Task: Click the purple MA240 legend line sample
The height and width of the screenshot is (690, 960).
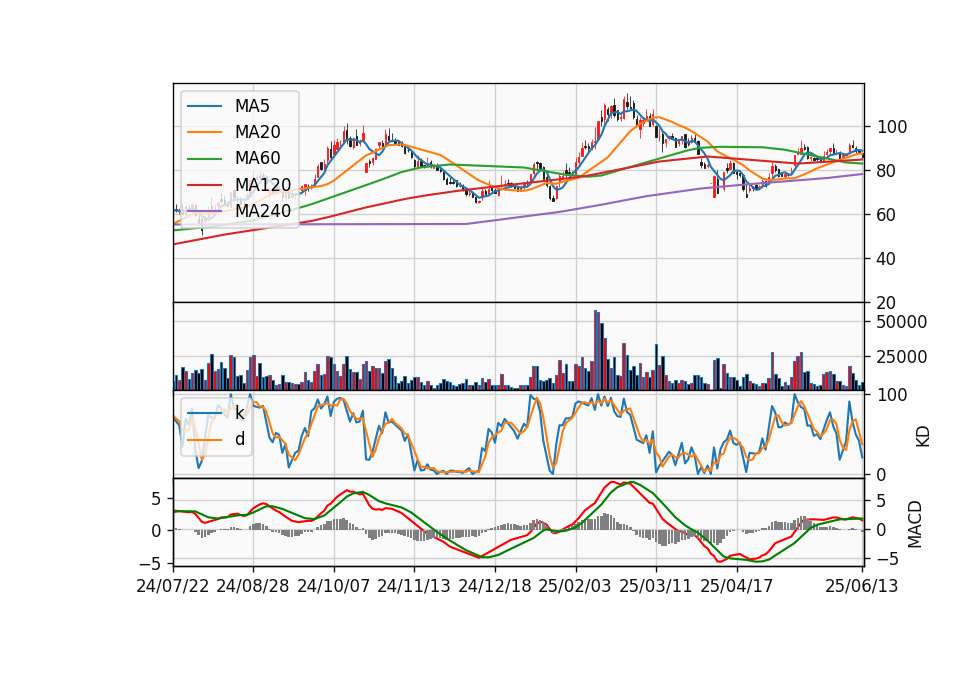Action: 204,211
